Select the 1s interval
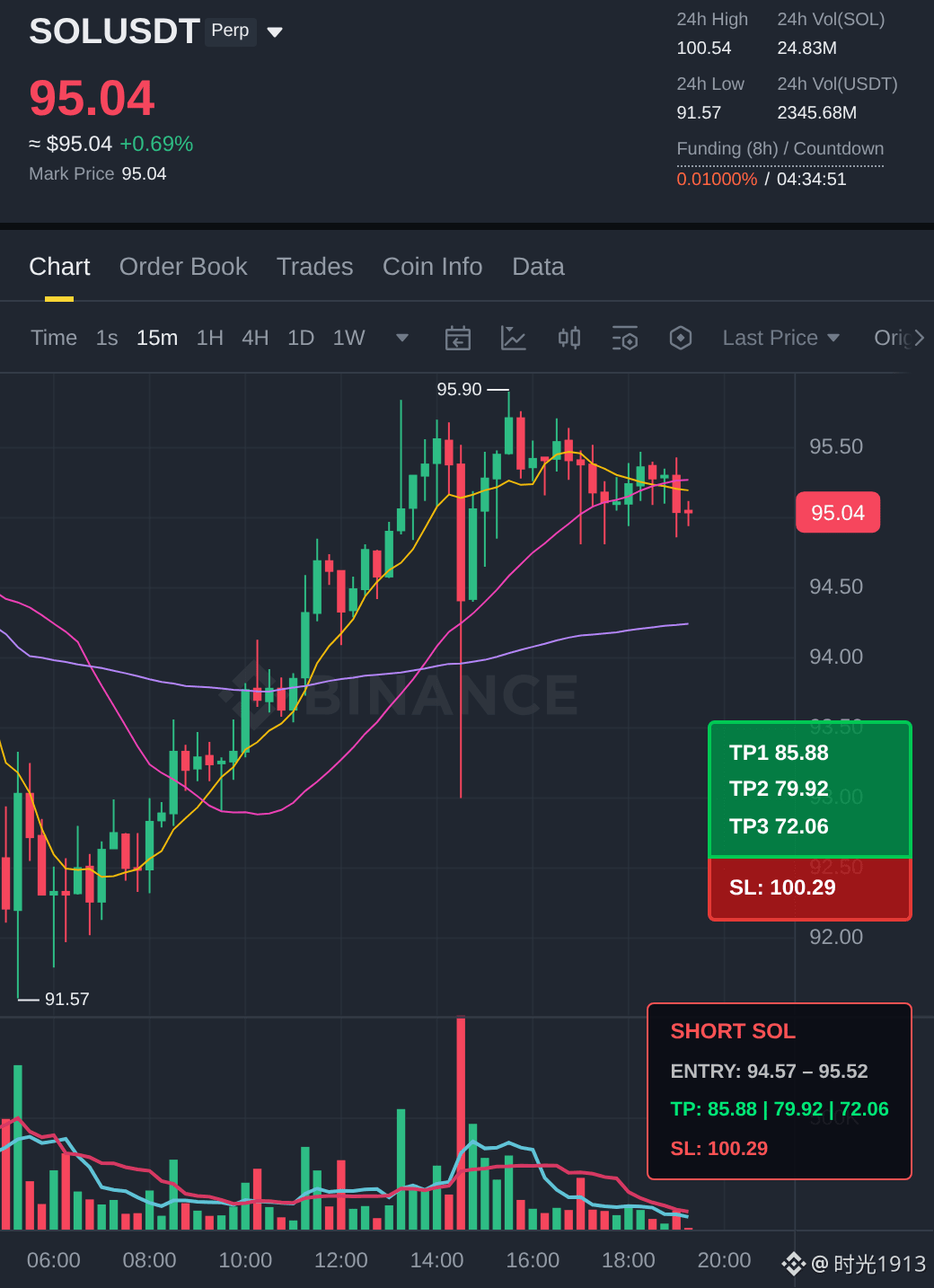Viewport: 934px width, 1288px height. (107, 338)
